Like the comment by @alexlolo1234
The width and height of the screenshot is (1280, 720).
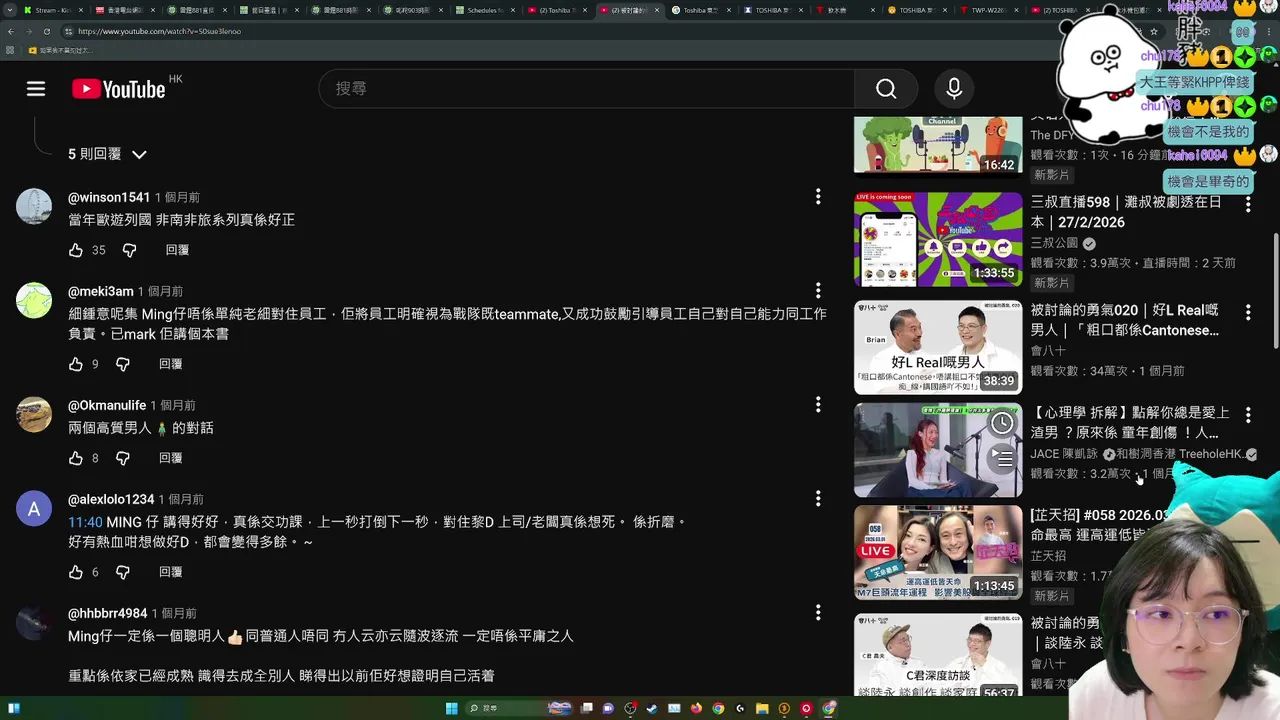pyautogui.click(x=76, y=572)
